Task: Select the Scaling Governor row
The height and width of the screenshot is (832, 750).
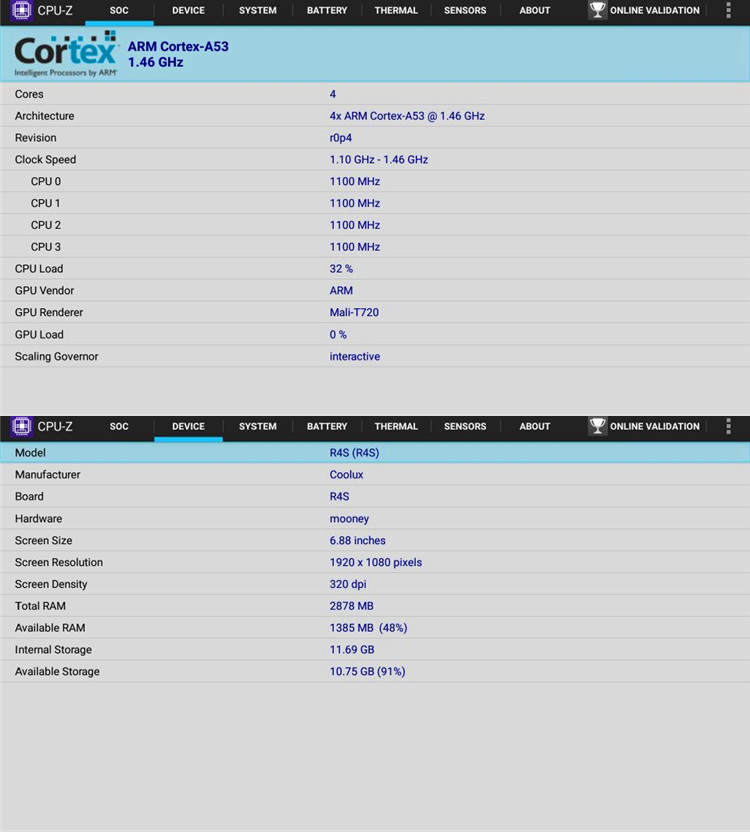Action: click(375, 357)
